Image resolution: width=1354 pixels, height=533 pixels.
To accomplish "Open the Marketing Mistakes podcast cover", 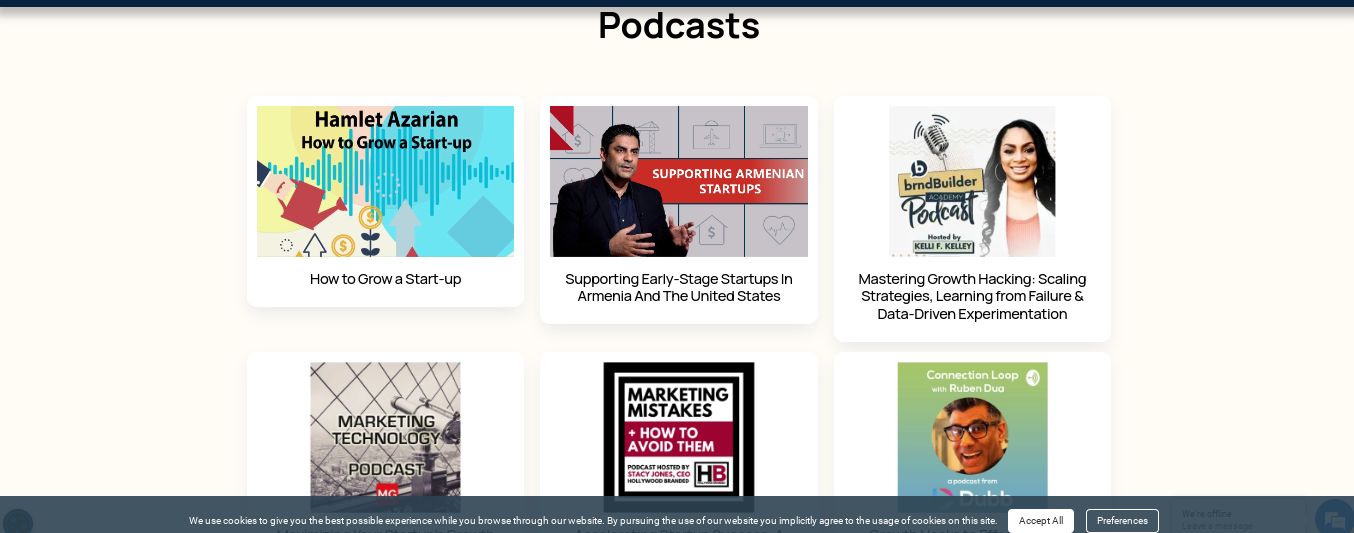I will [679, 437].
